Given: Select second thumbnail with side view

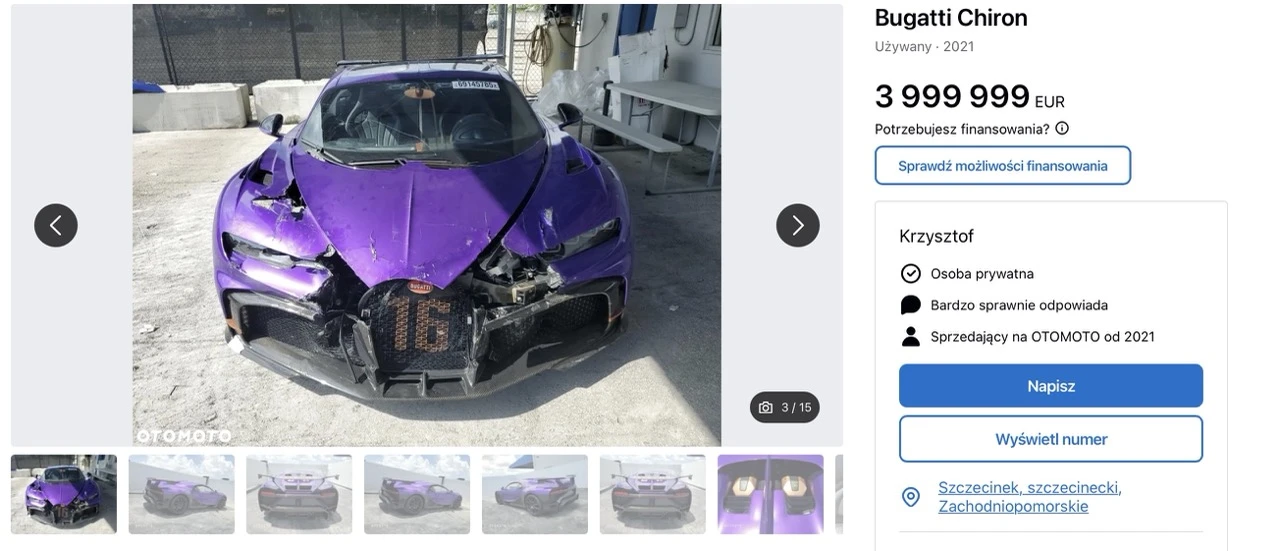Looking at the screenshot, I should pyautogui.click(x=182, y=494).
